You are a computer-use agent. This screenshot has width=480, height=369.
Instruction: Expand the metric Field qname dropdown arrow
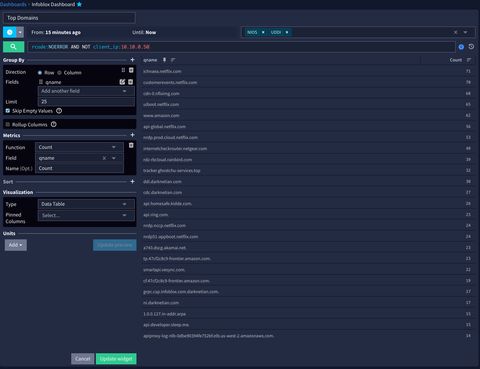coord(114,158)
